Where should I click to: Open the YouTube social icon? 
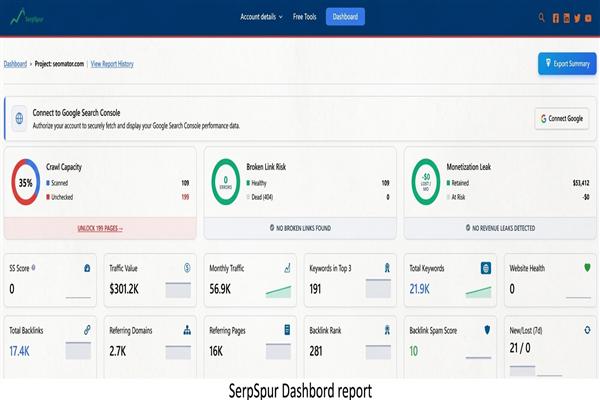pyautogui.click(x=588, y=18)
